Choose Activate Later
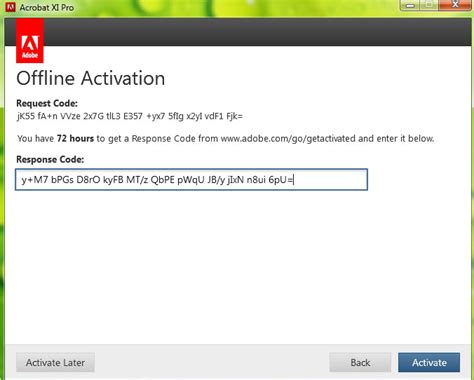Image resolution: width=474 pixels, height=380 pixels. click(x=55, y=362)
